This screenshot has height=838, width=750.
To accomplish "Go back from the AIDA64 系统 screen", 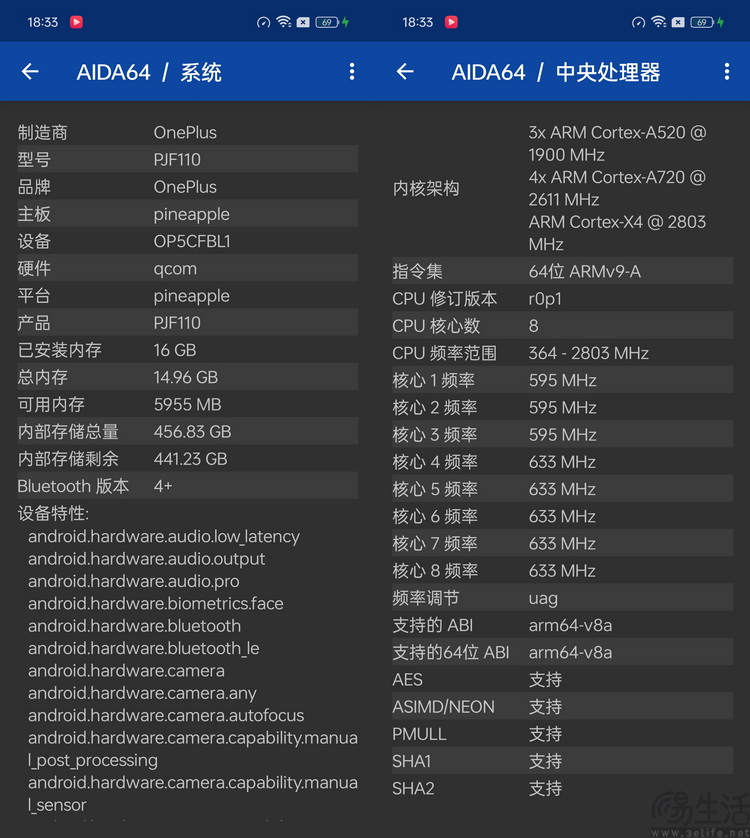I will pyautogui.click(x=30, y=72).
